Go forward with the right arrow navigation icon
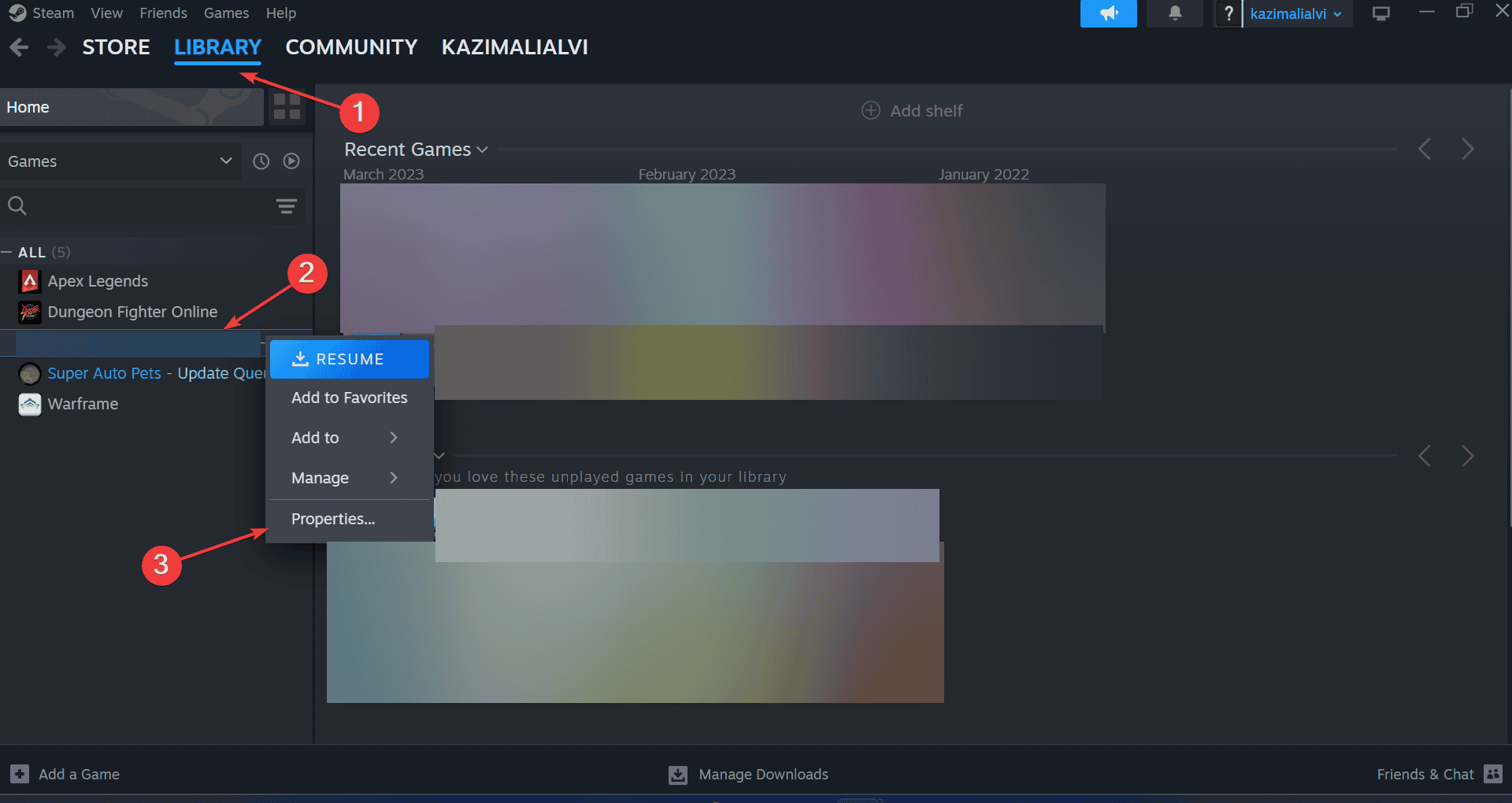Image resolution: width=1512 pixels, height=803 pixels. coord(56,47)
